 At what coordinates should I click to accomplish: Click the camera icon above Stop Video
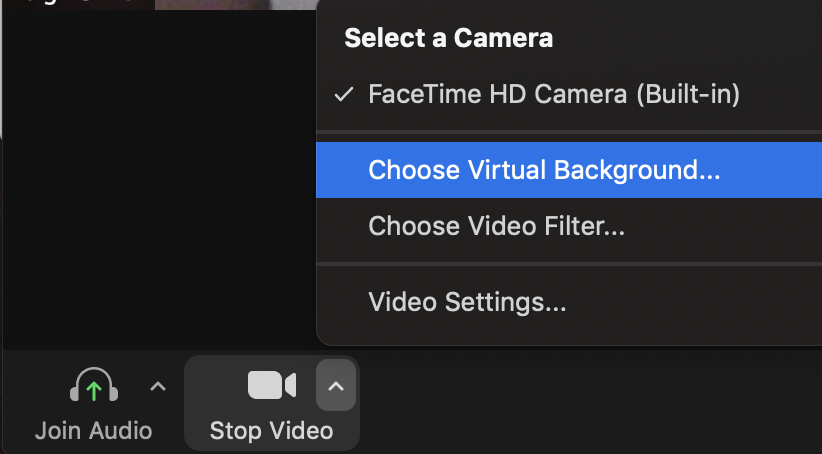click(x=272, y=385)
